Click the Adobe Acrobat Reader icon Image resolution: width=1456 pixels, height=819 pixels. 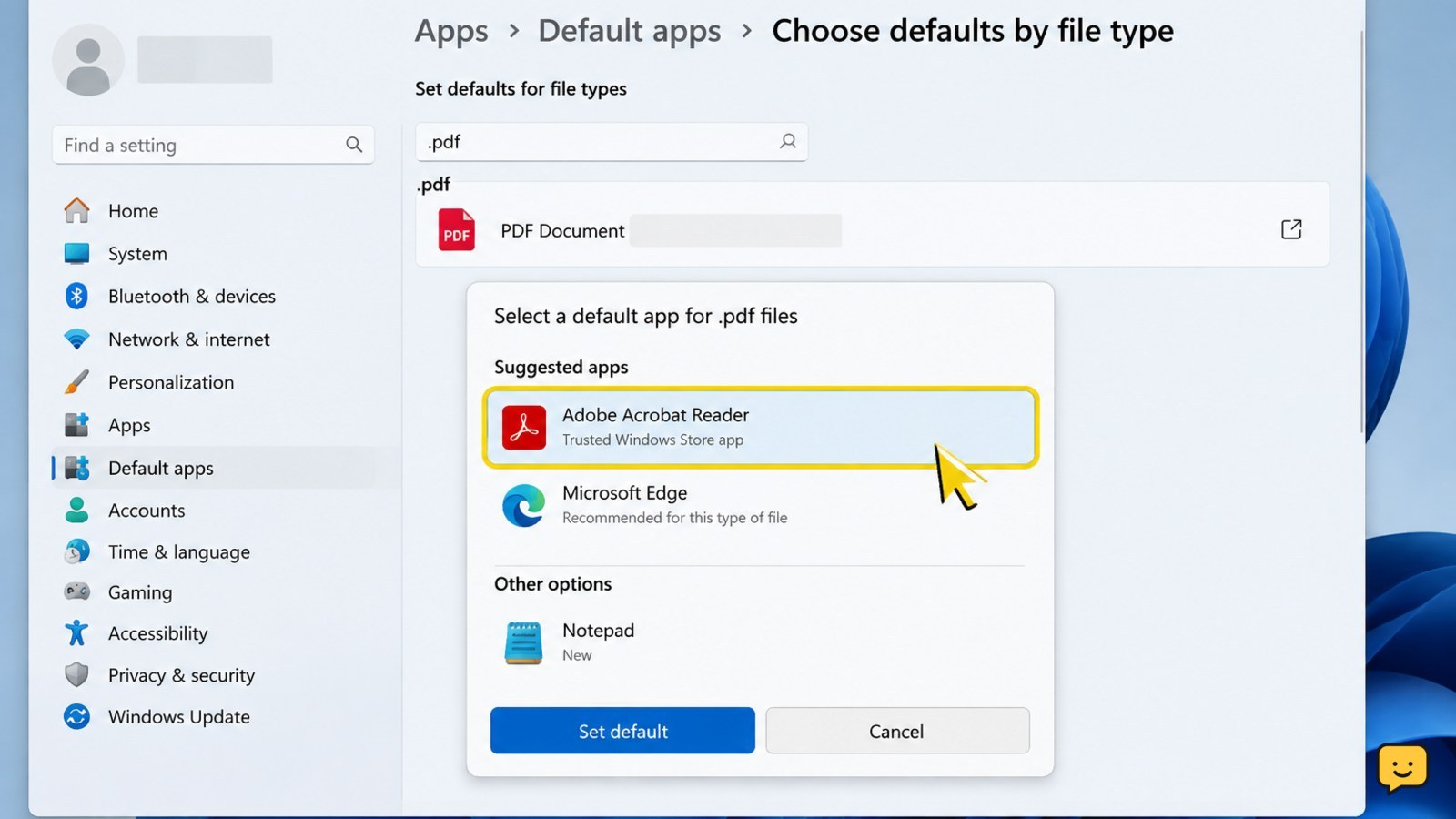tap(524, 428)
